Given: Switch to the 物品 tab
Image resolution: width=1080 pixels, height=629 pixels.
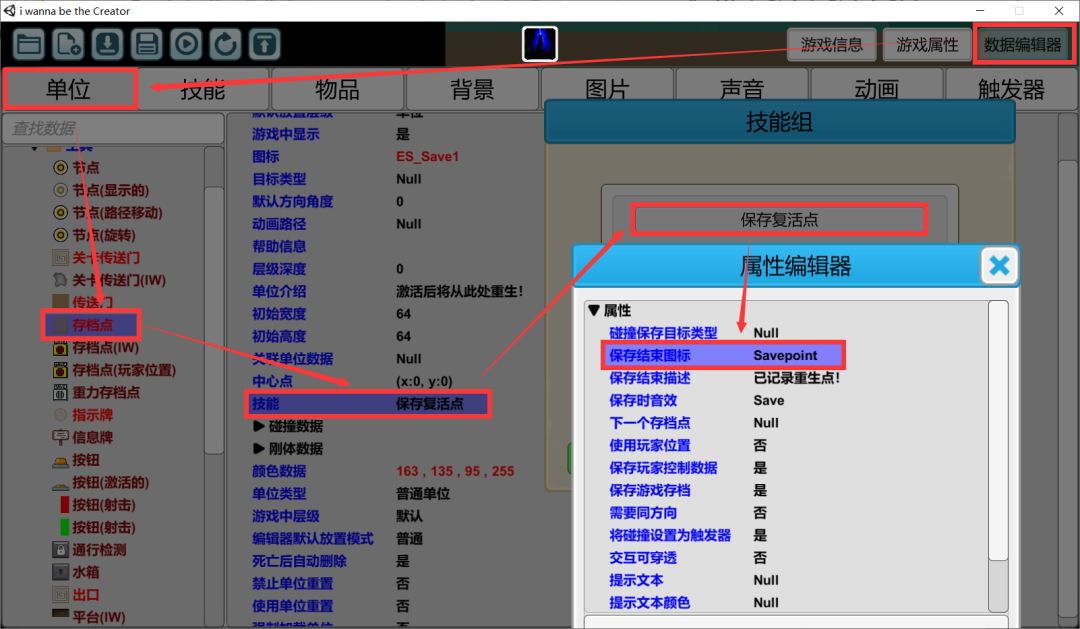Looking at the screenshot, I should click(337, 89).
